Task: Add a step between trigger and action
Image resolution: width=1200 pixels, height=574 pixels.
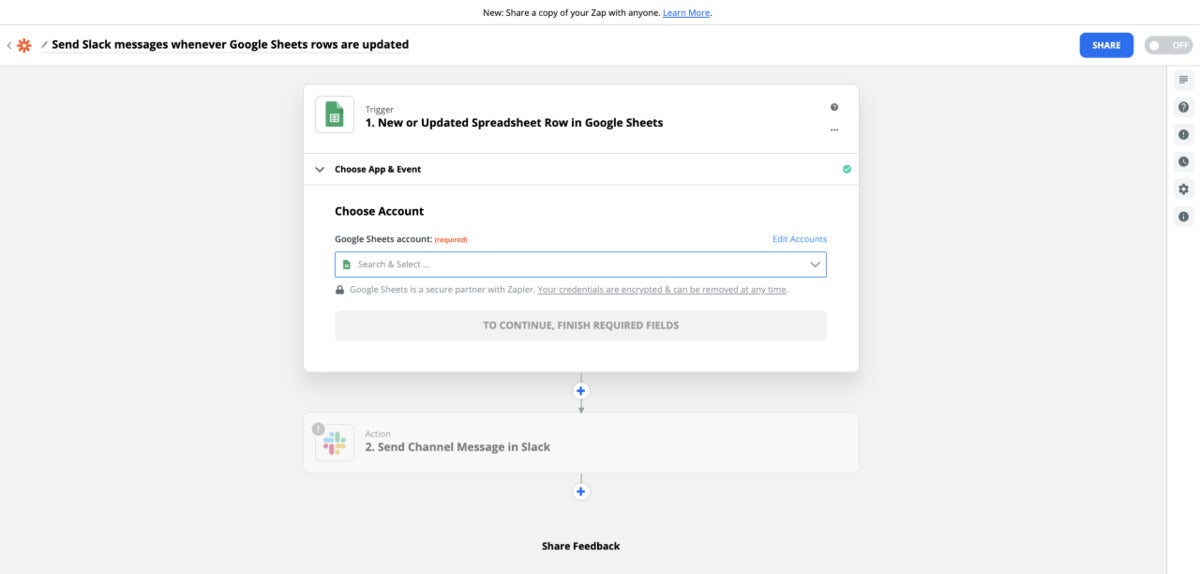Action: (581, 390)
